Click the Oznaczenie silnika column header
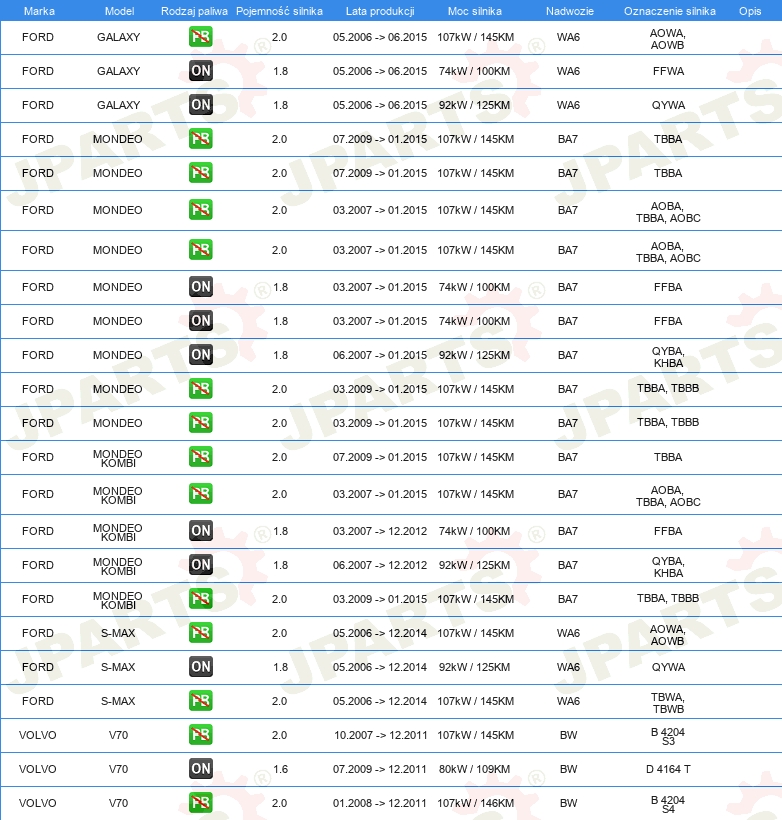The image size is (782, 820). [670, 11]
